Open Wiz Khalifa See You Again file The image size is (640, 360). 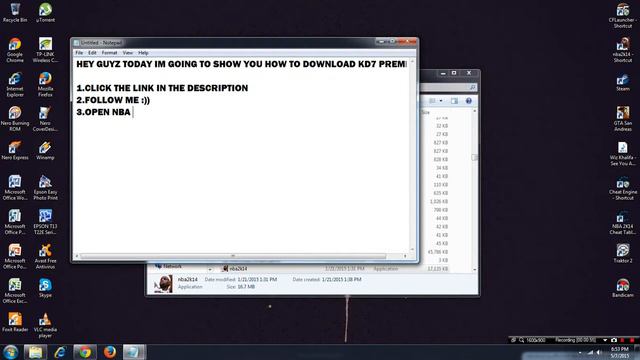(x=623, y=153)
